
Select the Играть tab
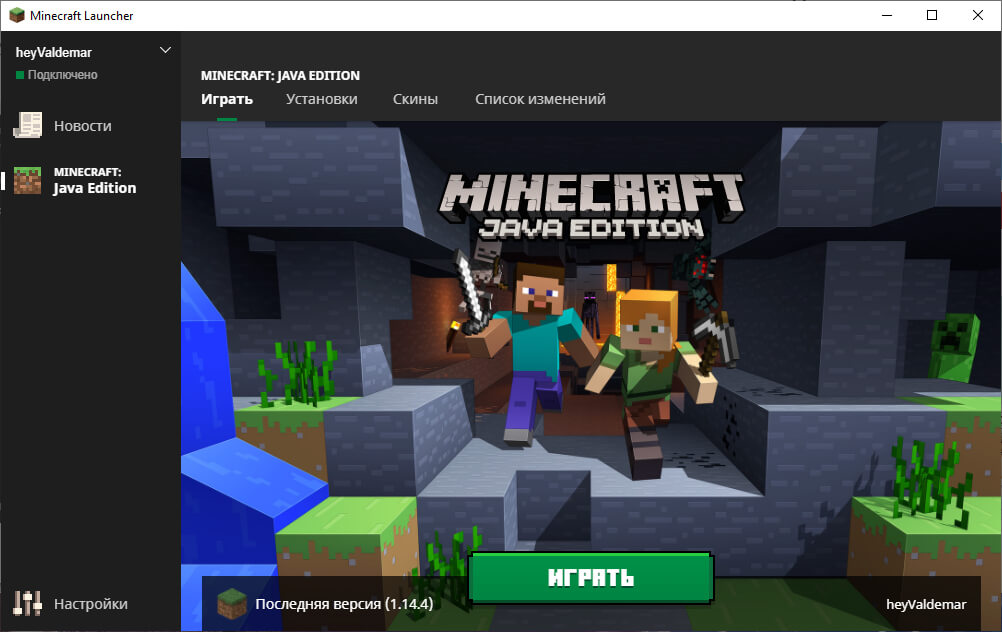[227, 99]
